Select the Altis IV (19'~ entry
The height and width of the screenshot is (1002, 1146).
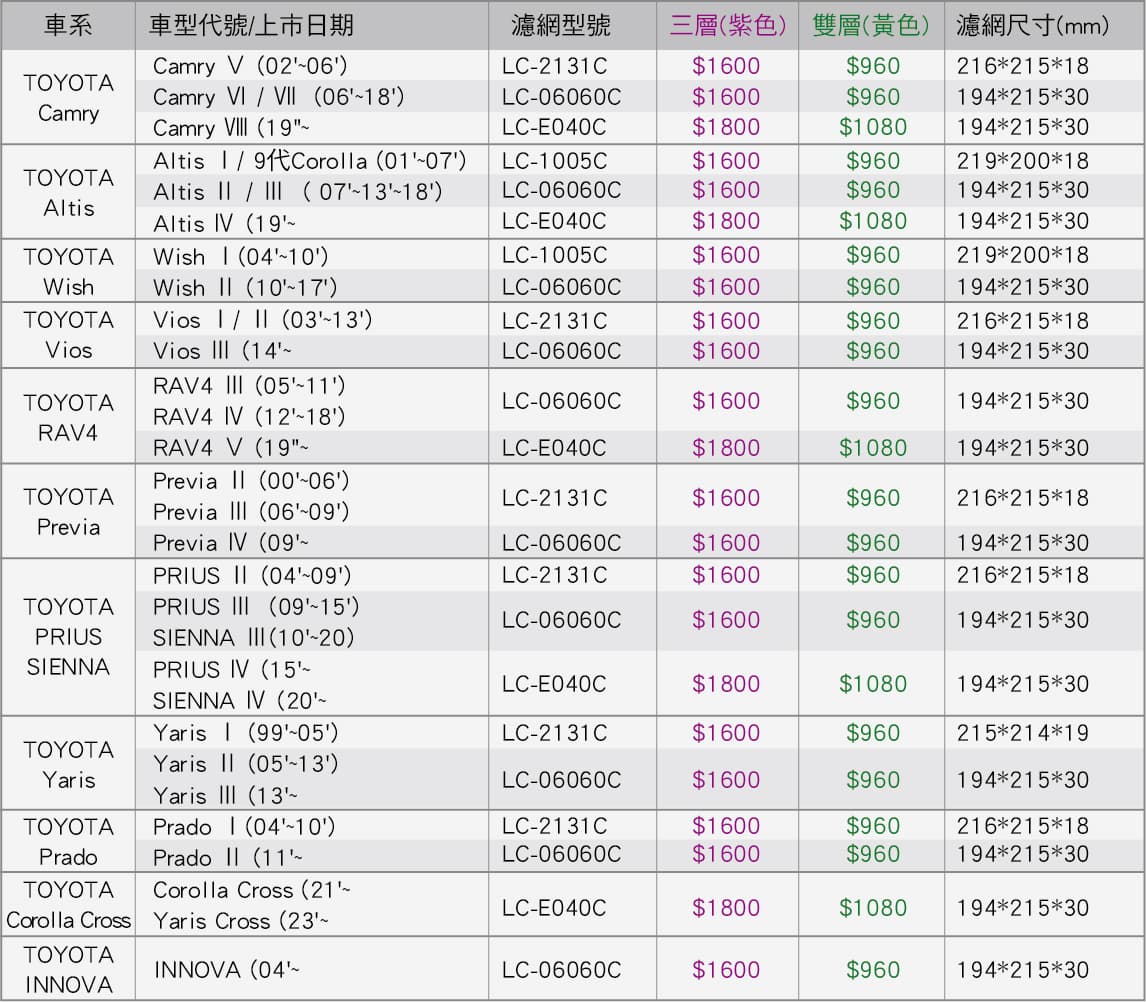point(224,223)
